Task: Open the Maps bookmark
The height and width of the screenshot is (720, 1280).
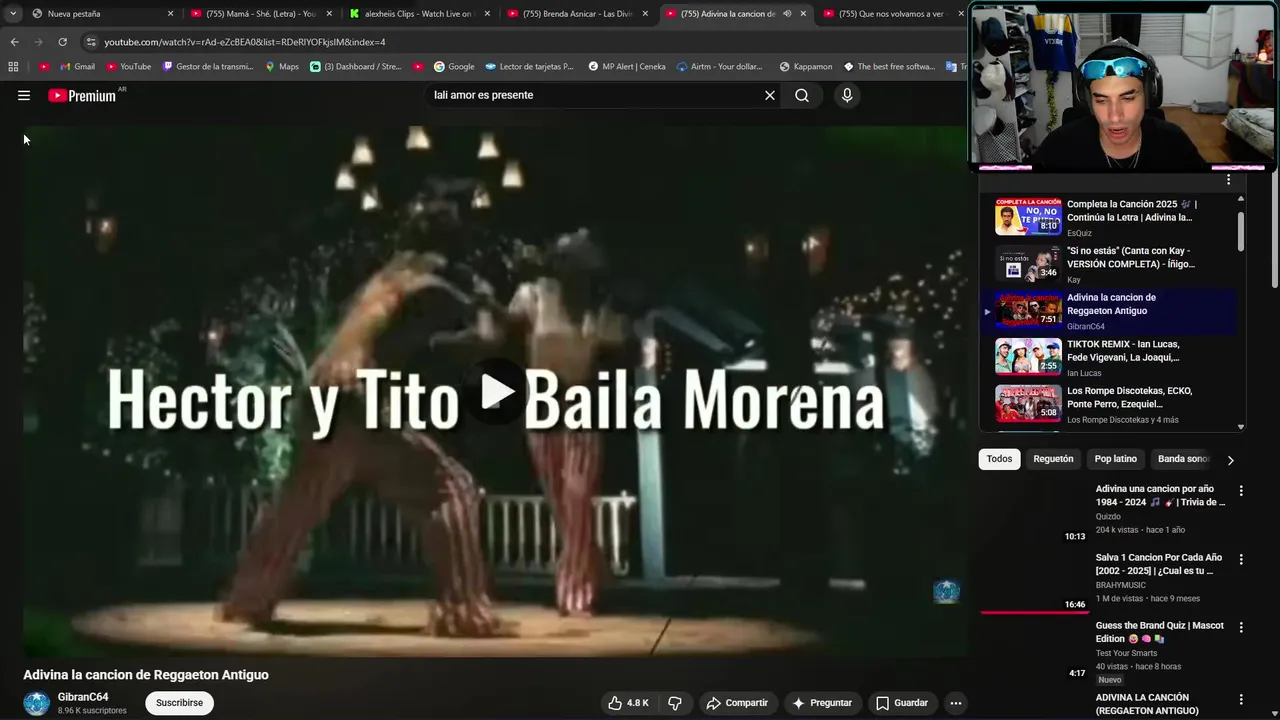Action: pyautogui.click(x=282, y=67)
